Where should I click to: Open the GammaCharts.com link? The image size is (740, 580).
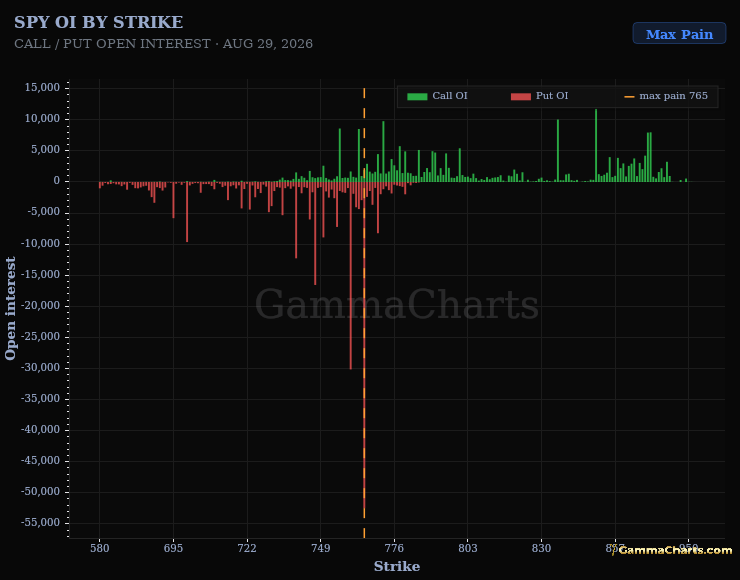point(675,550)
